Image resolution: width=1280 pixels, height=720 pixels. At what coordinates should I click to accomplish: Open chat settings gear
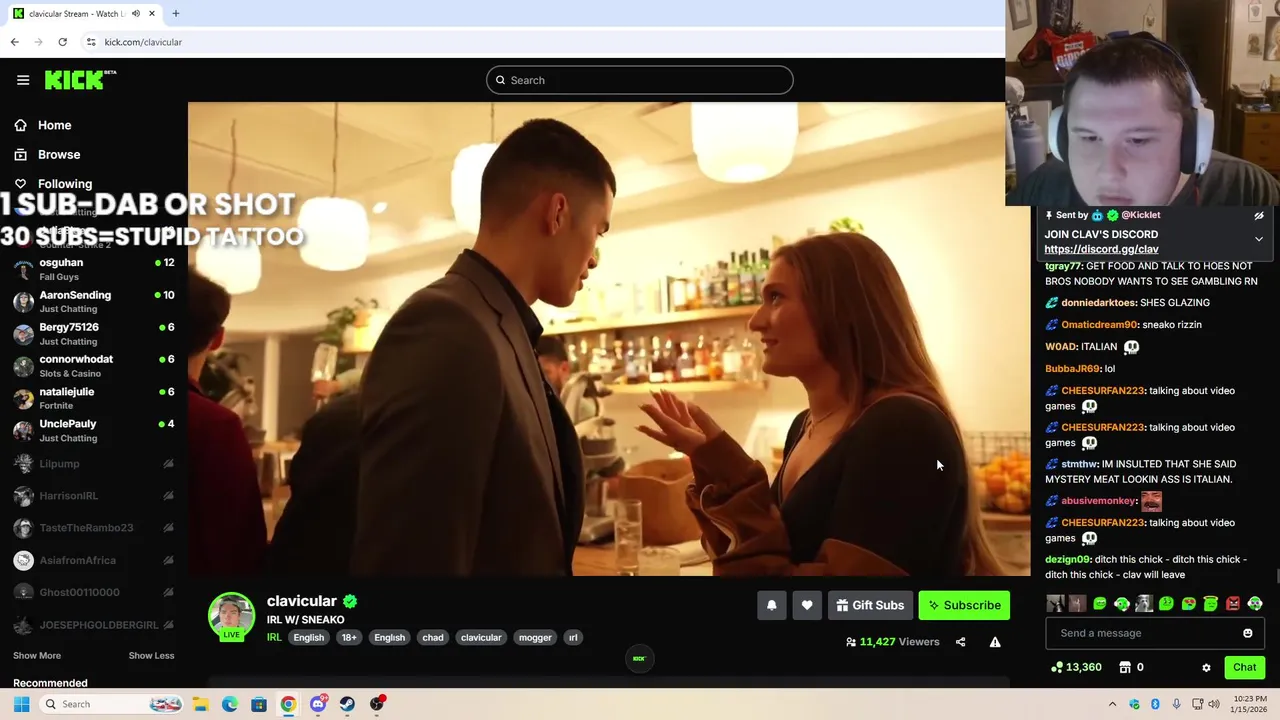coord(1206,667)
